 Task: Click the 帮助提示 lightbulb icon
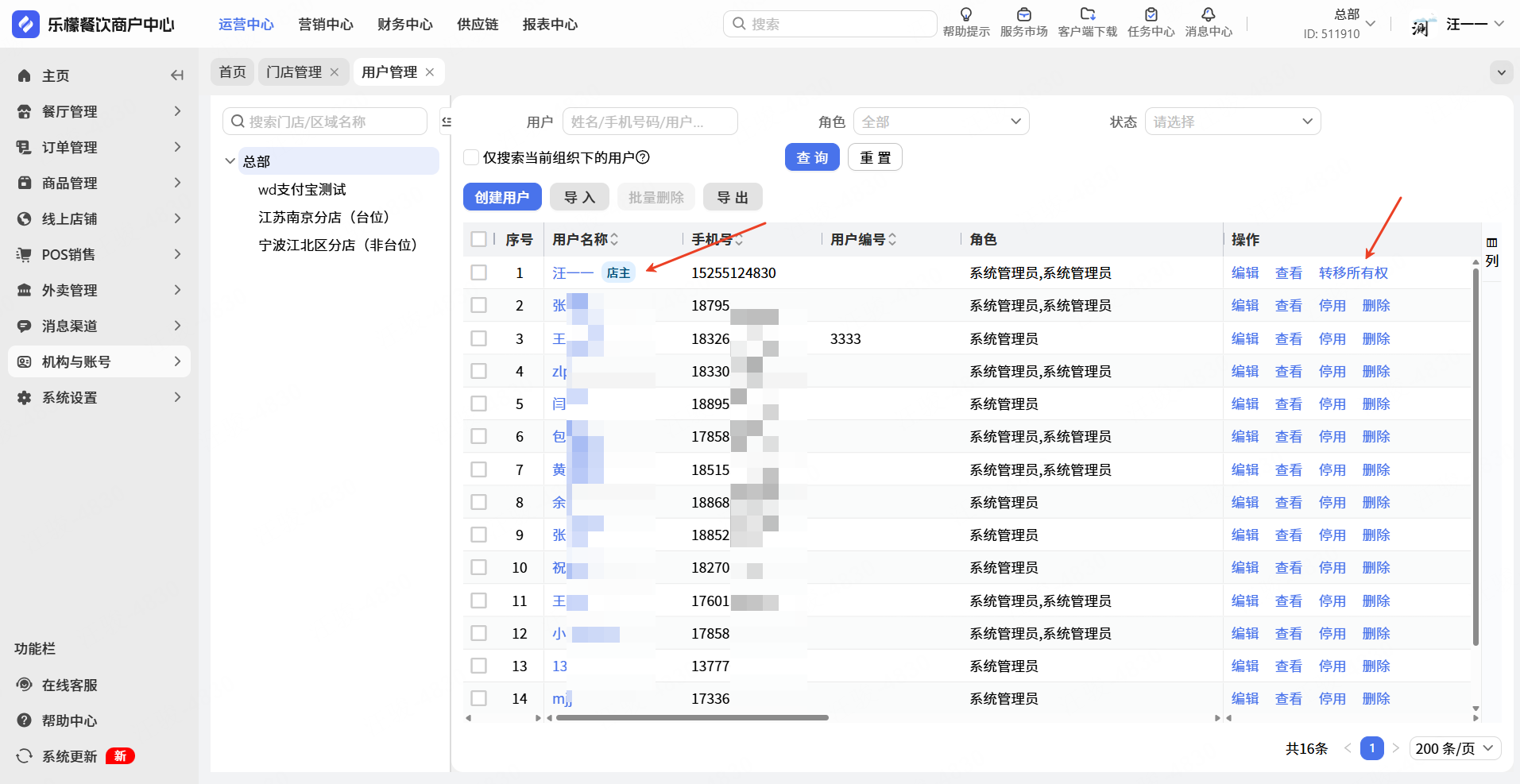tap(966, 15)
